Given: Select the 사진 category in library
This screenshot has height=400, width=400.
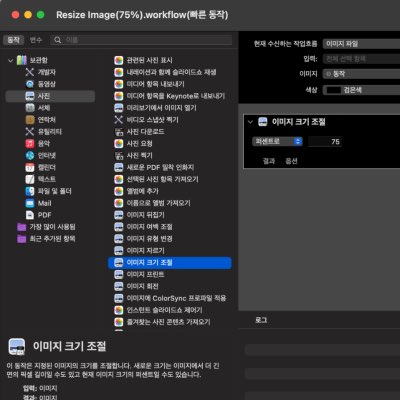Looking at the screenshot, I should click(50, 96).
